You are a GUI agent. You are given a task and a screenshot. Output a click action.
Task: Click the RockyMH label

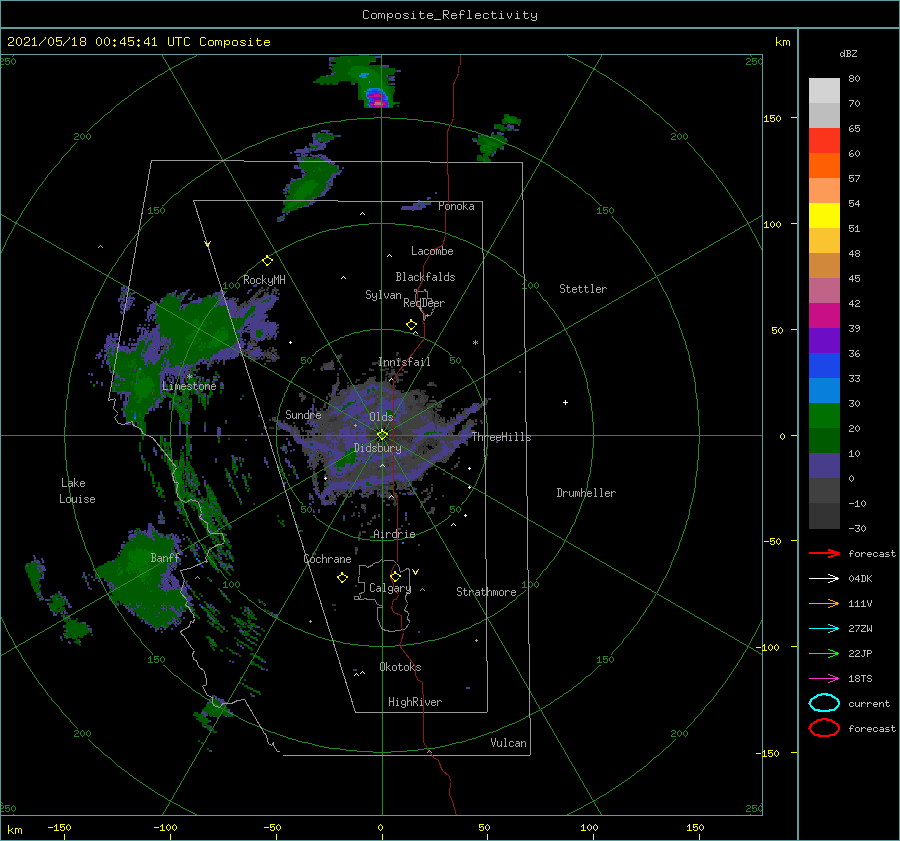click(264, 280)
